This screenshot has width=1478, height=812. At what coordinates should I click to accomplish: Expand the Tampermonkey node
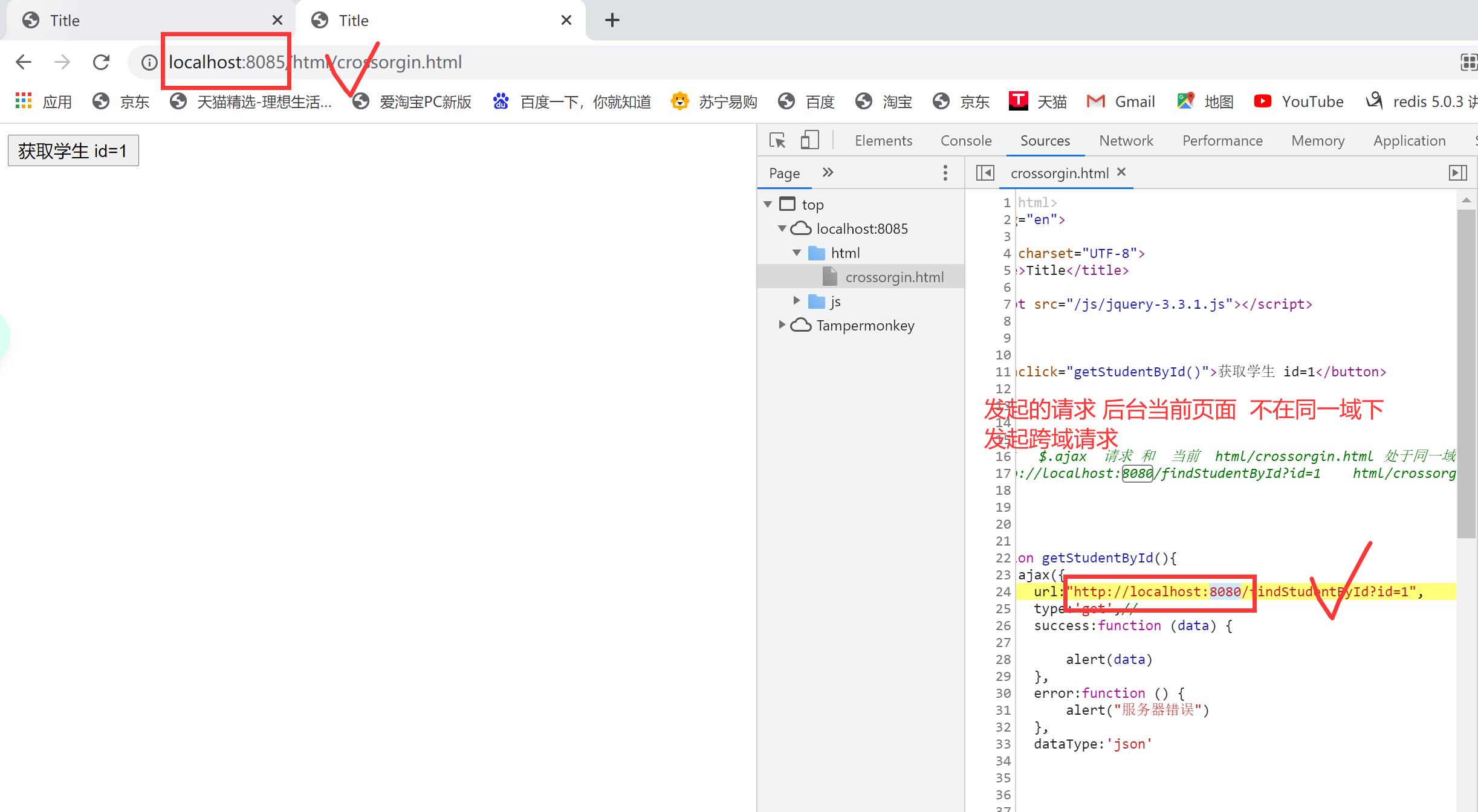click(x=782, y=324)
